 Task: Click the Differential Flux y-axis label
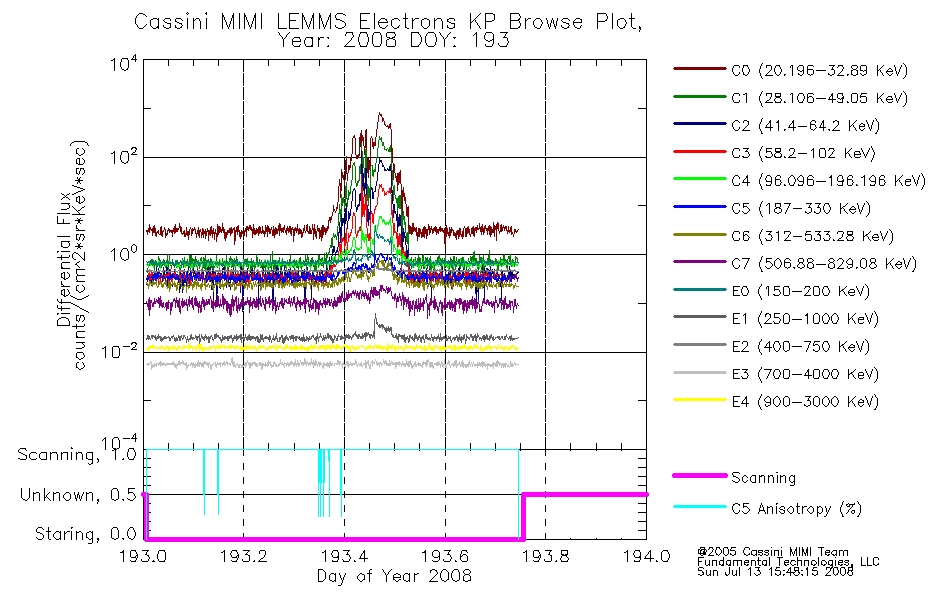tap(64, 261)
